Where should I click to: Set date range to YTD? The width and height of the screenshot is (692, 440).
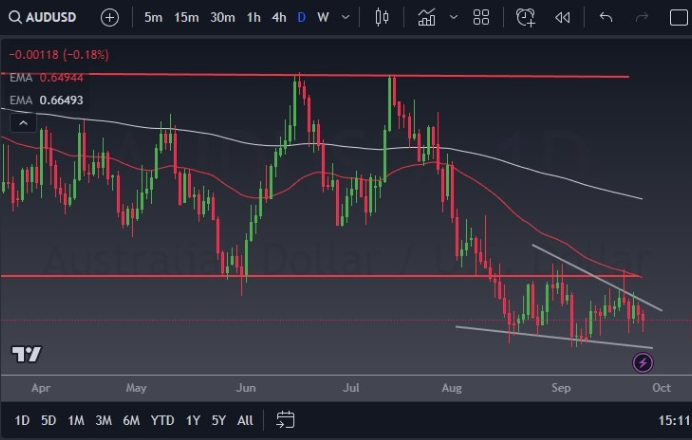point(163,420)
